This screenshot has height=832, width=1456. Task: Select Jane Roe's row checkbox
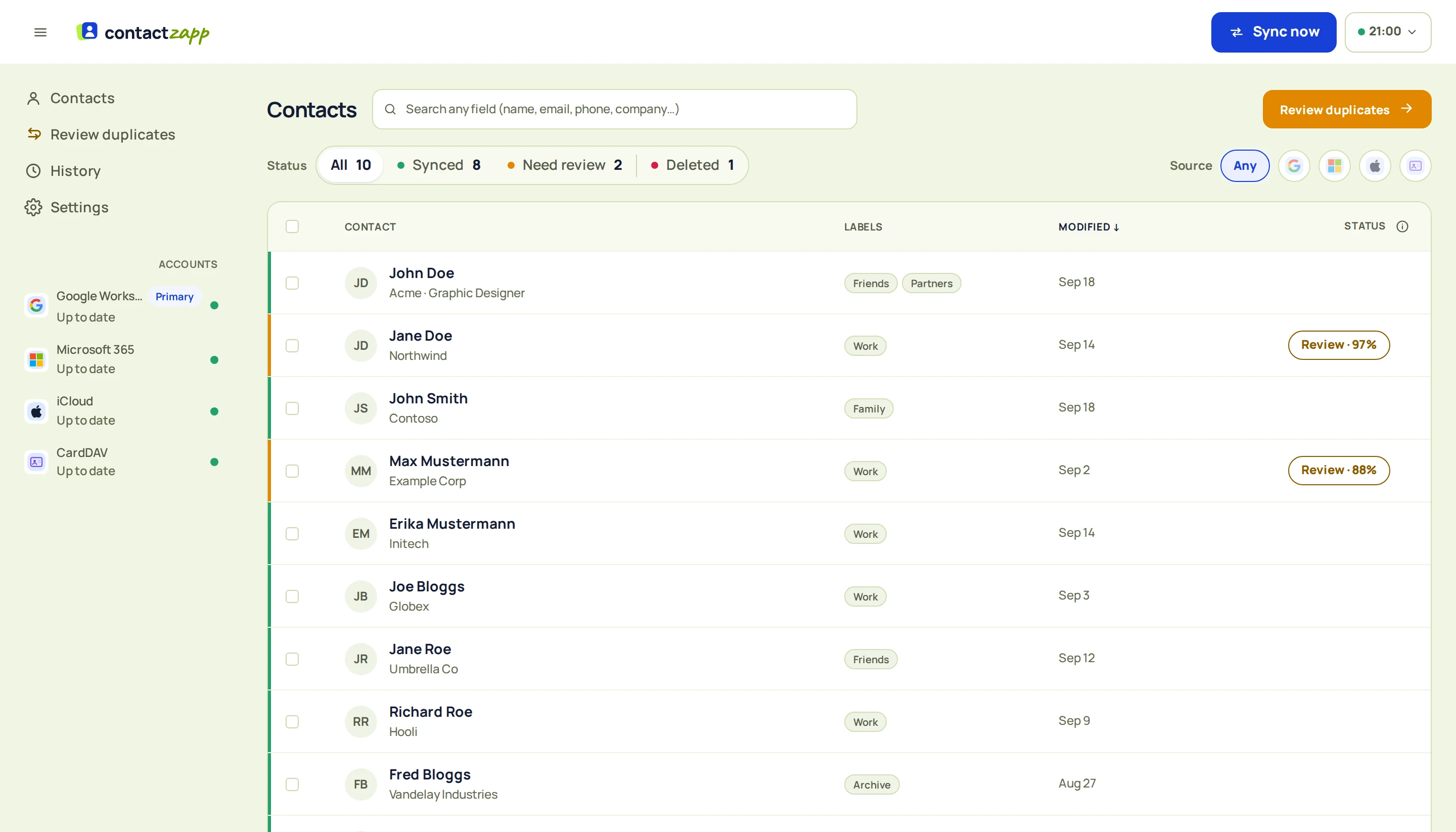(292, 659)
